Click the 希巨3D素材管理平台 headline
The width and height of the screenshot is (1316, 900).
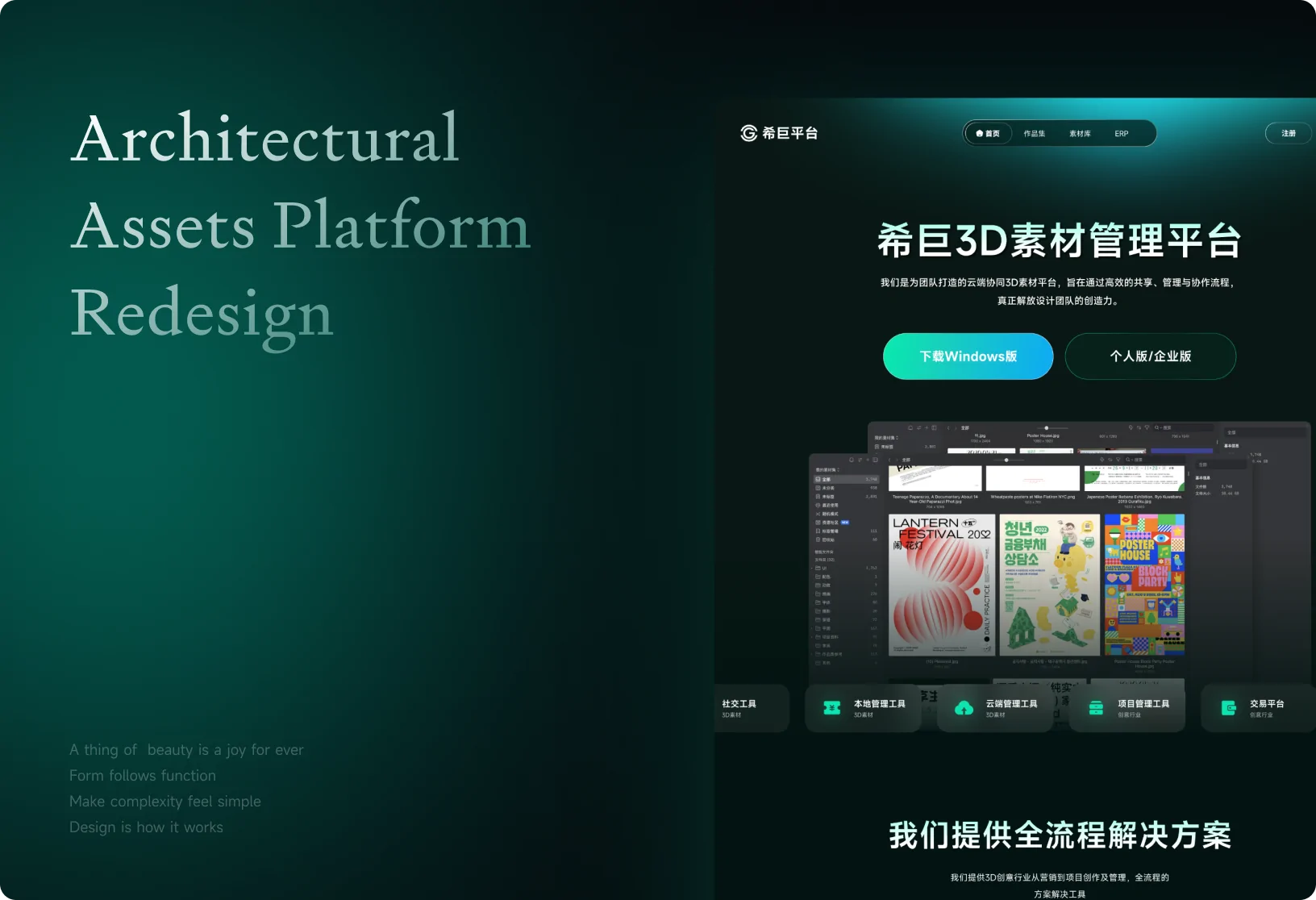[1059, 240]
